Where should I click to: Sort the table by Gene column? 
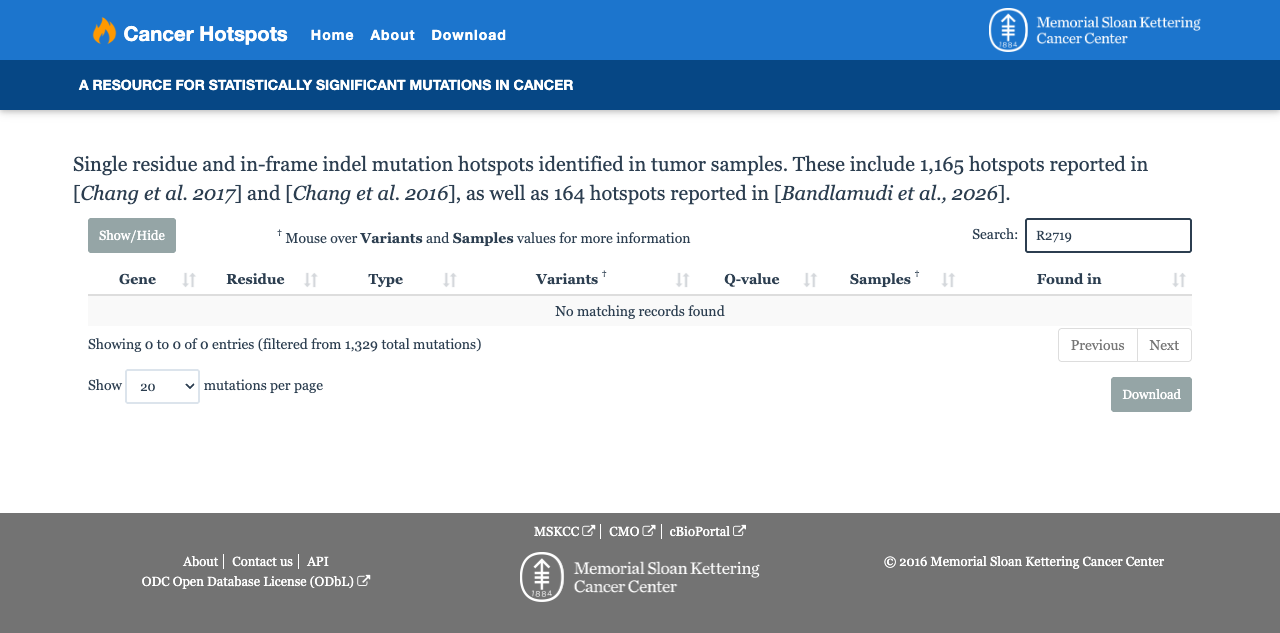143,280
